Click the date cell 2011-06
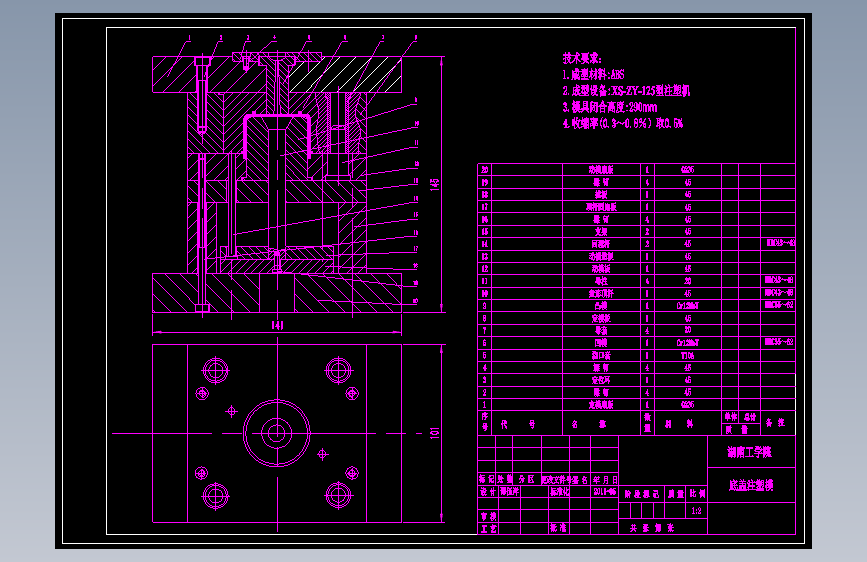 (604, 491)
